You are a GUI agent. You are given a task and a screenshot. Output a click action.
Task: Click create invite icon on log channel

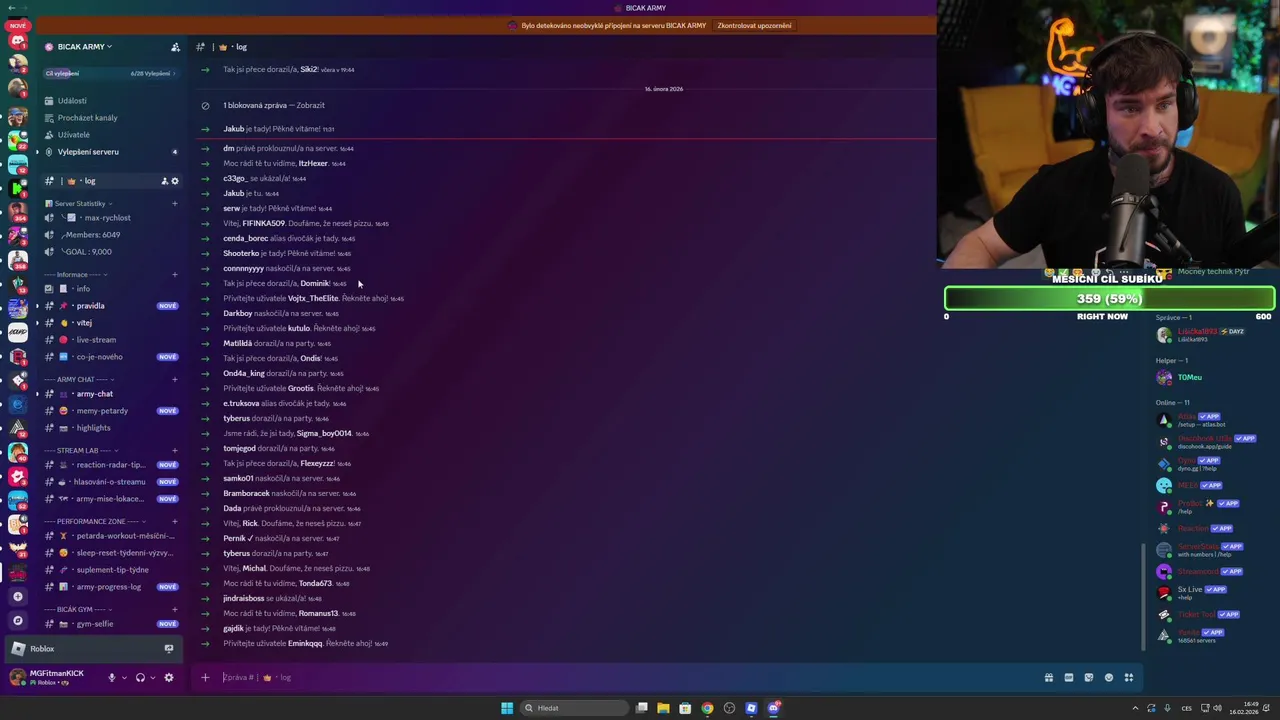(x=165, y=181)
